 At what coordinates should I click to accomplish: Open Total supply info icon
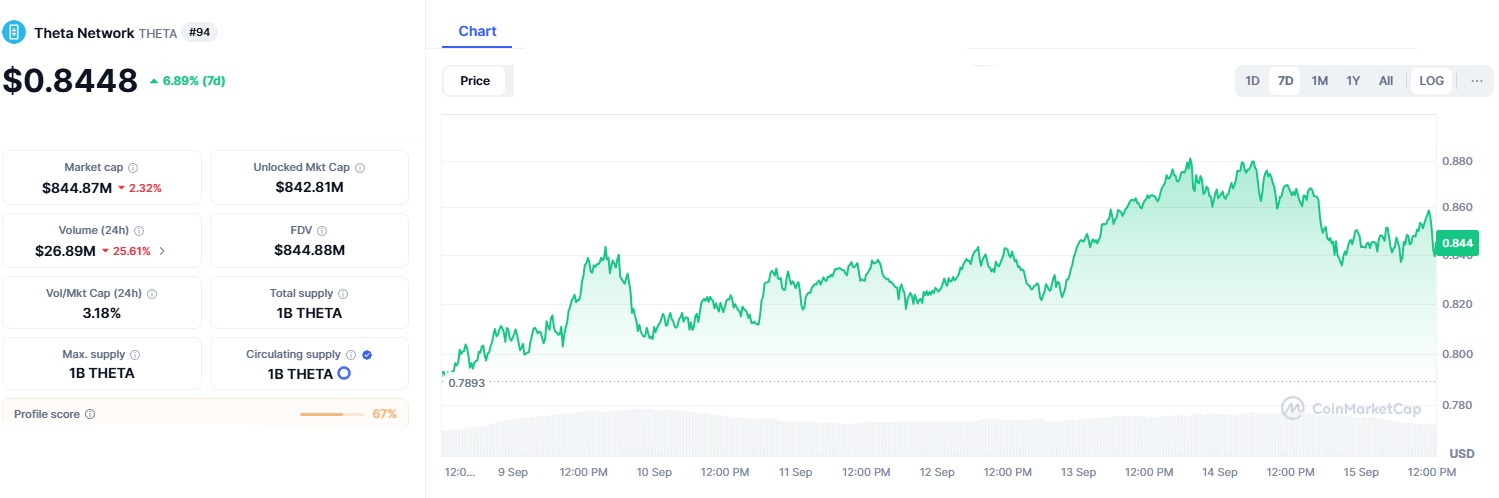[x=343, y=294]
